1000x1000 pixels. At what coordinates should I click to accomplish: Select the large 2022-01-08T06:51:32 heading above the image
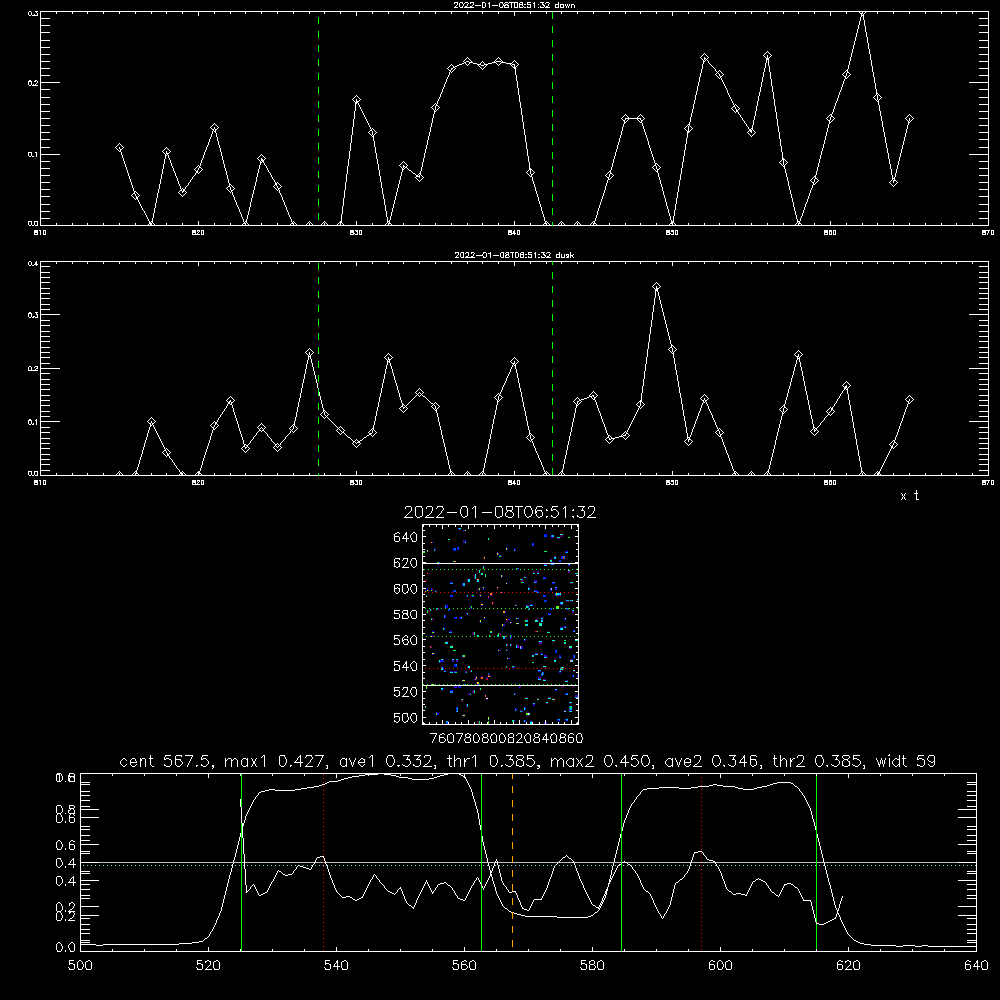point(500,512)
